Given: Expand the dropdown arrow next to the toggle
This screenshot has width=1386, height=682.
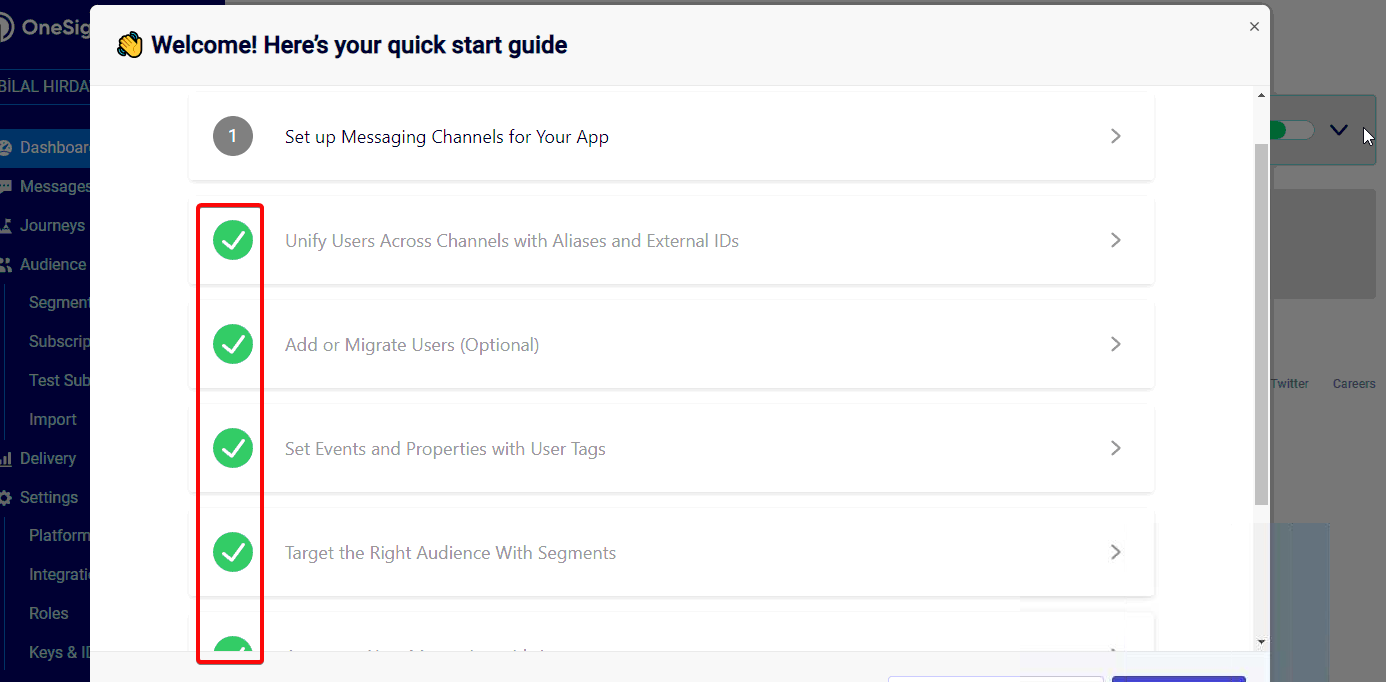Looking at the screenshot, I should (1339, 131).
